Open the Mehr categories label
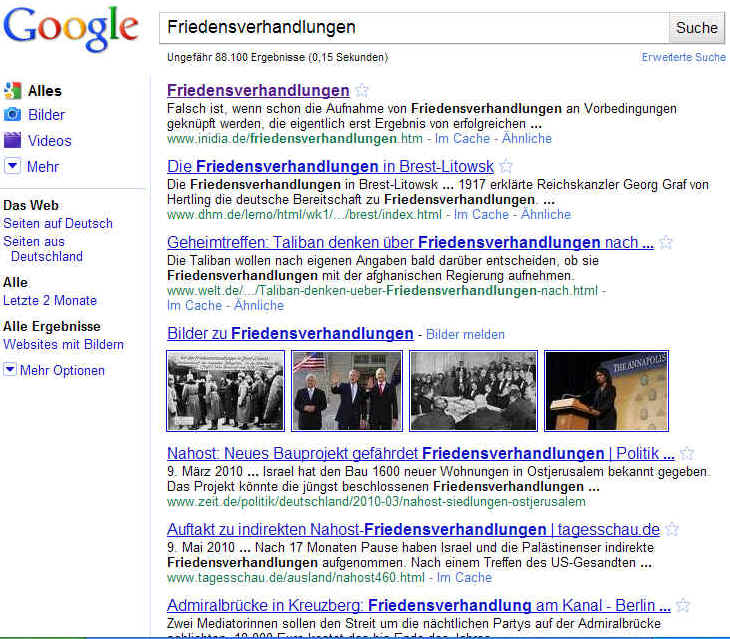Image resolution: width=730 pixels, height=639 pixels. pyautogui.click(x=43, y=167)
